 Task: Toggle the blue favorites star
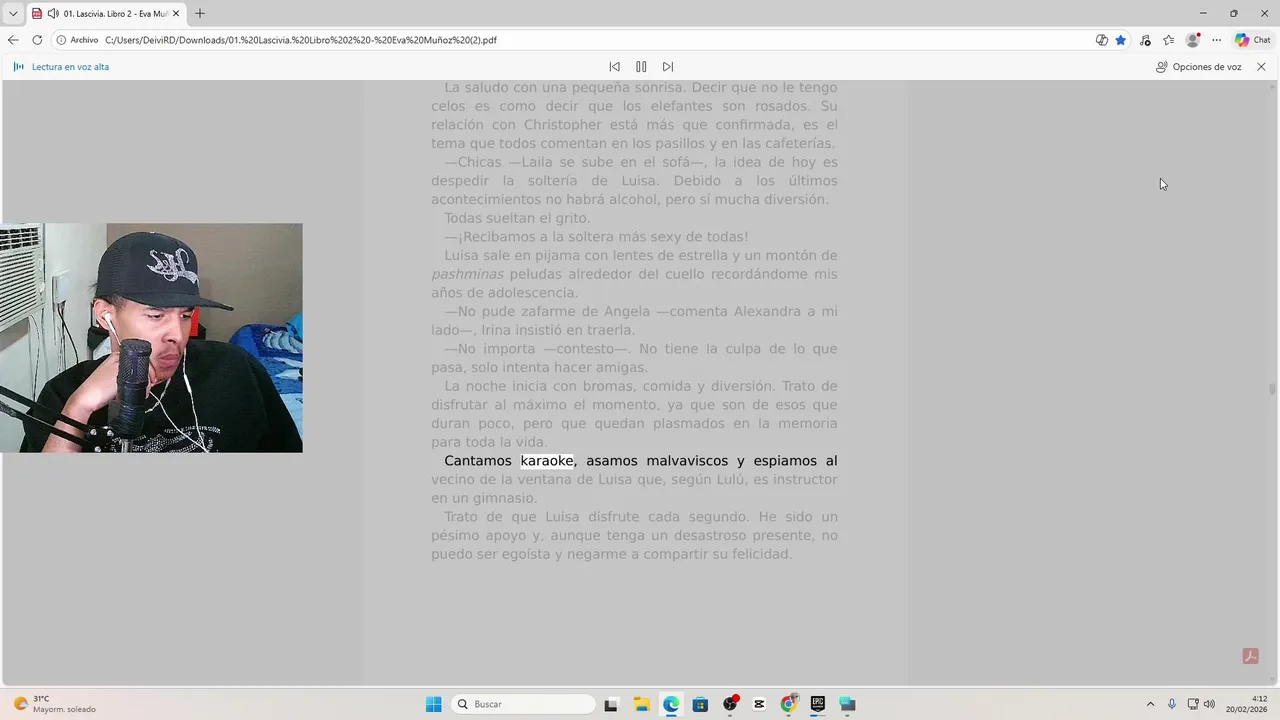1121,40
